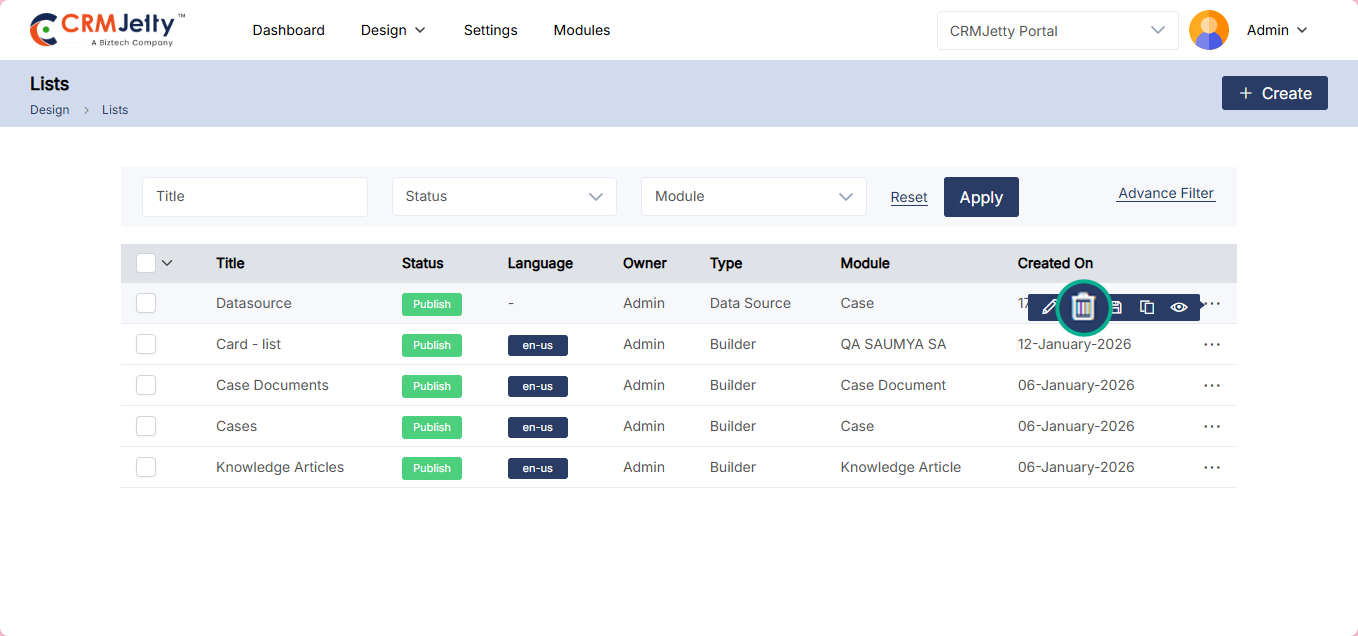Open three-dot actions menu for Knowledge Articles
This screenshot has width=1358, height=636.
(x=1212, y=467)
